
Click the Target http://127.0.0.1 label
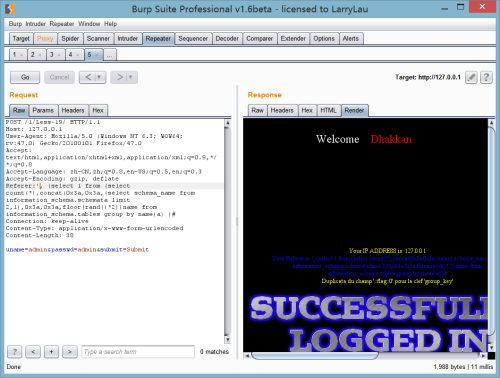[x=428, y=77]
